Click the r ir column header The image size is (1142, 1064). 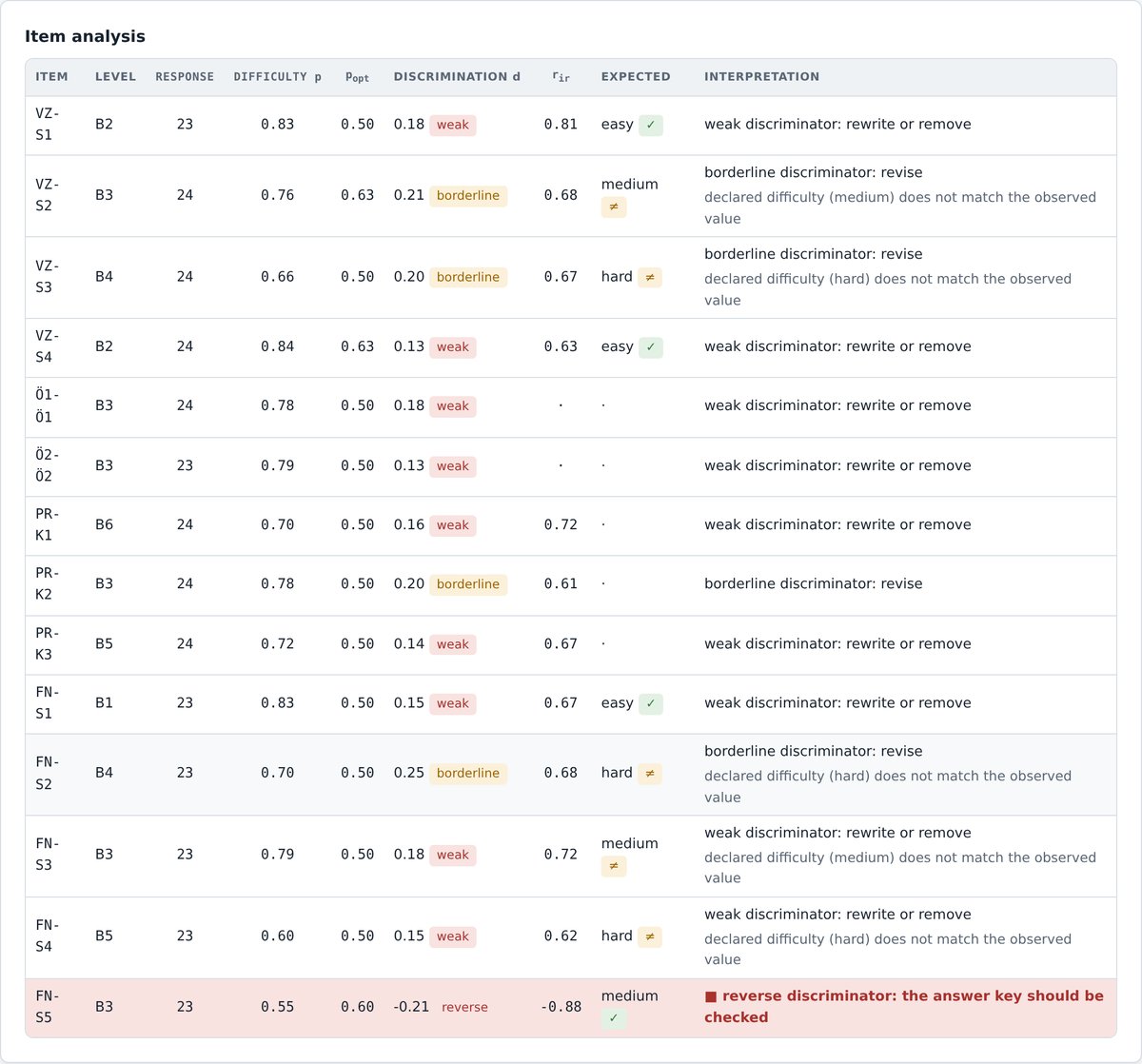[x=561, y=77]
